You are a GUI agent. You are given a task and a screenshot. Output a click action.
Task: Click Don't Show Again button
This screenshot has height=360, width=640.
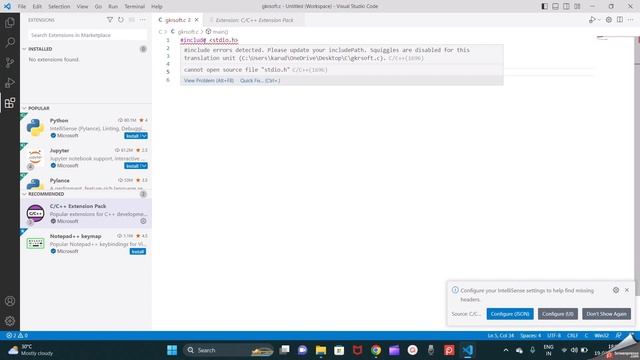coord(606,314)
